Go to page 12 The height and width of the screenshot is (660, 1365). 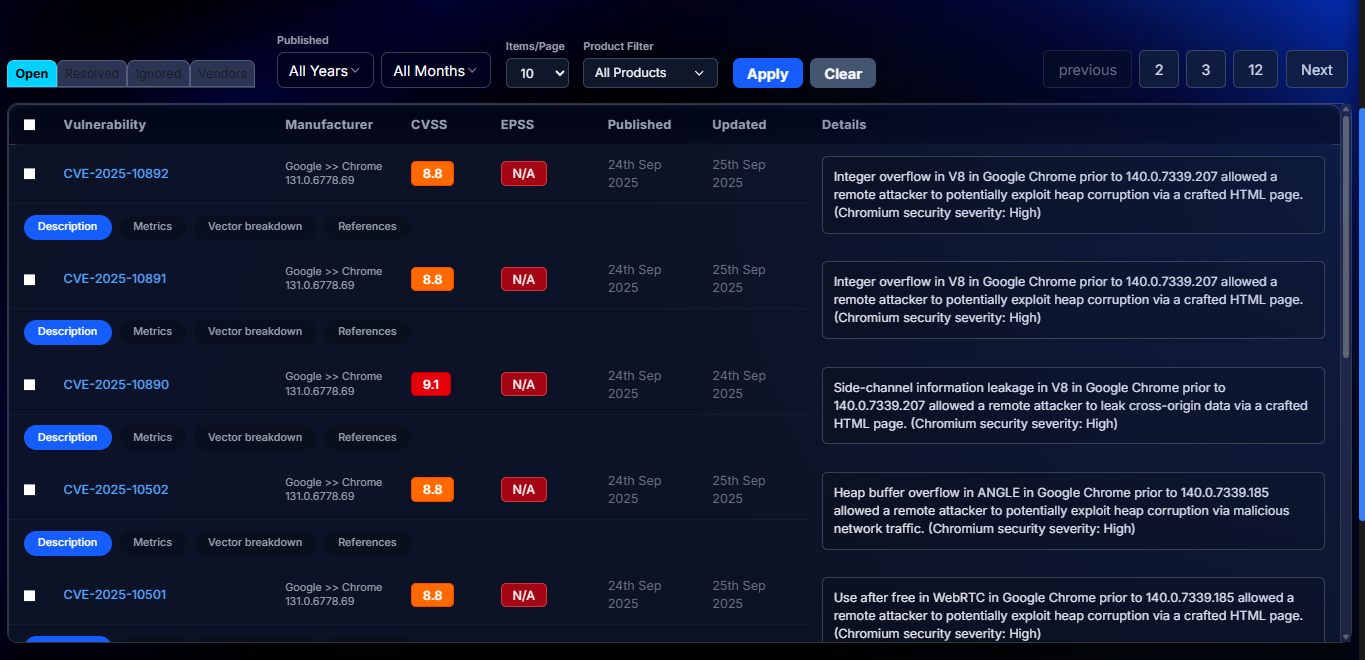pos(1255,70)
